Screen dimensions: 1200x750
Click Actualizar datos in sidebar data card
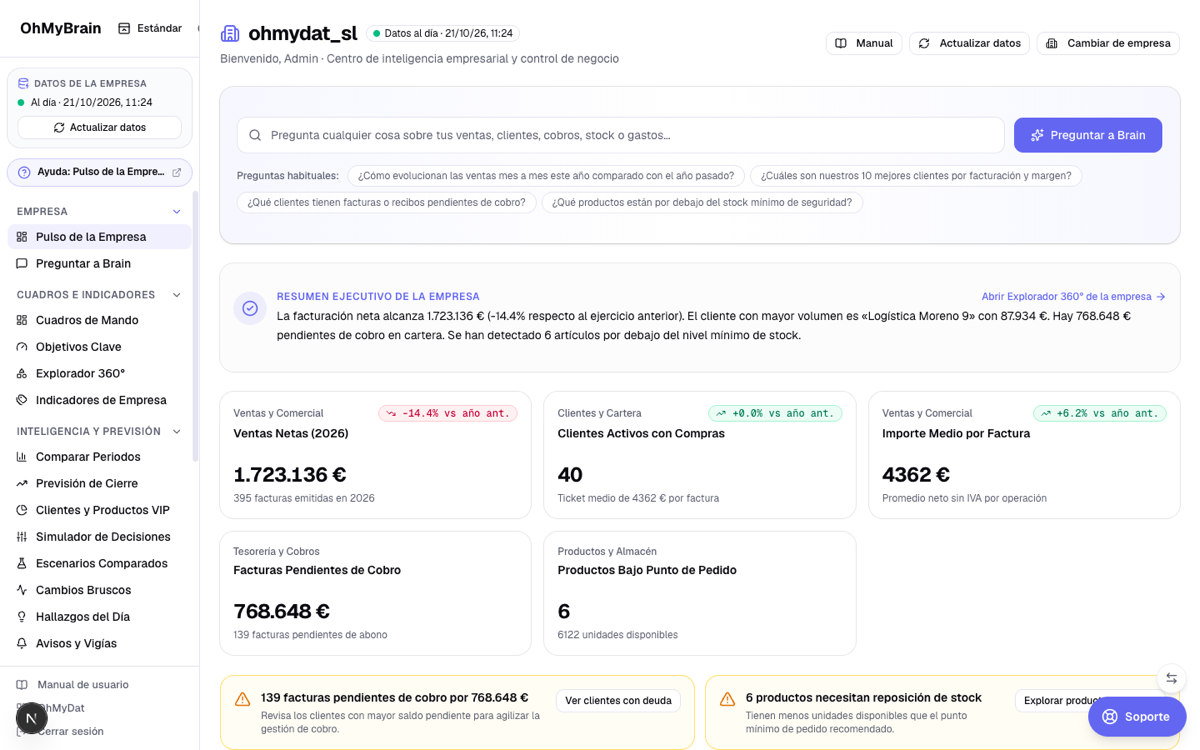(100, 128)
